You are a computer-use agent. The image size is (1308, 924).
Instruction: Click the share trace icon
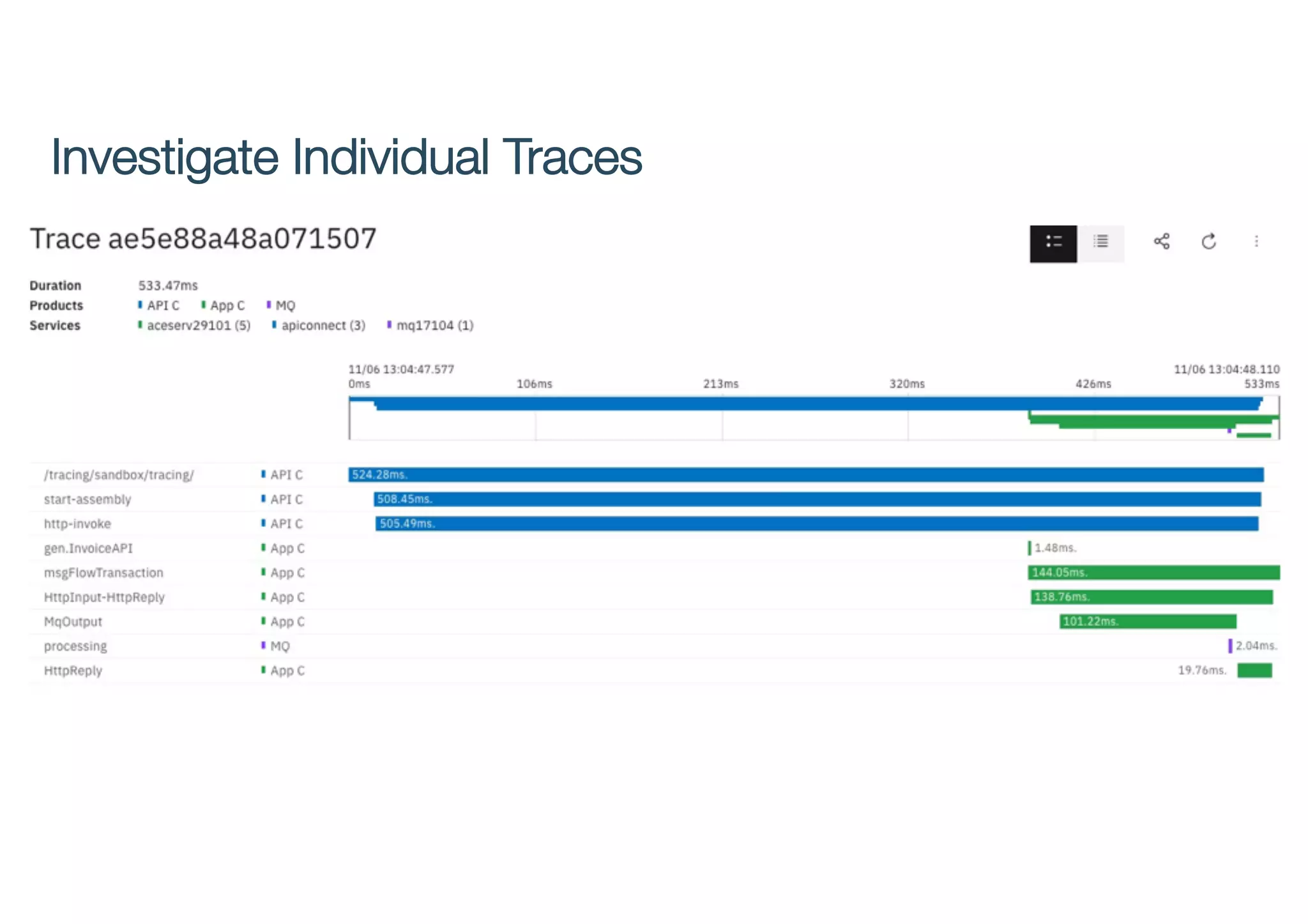pos(1162,241)
